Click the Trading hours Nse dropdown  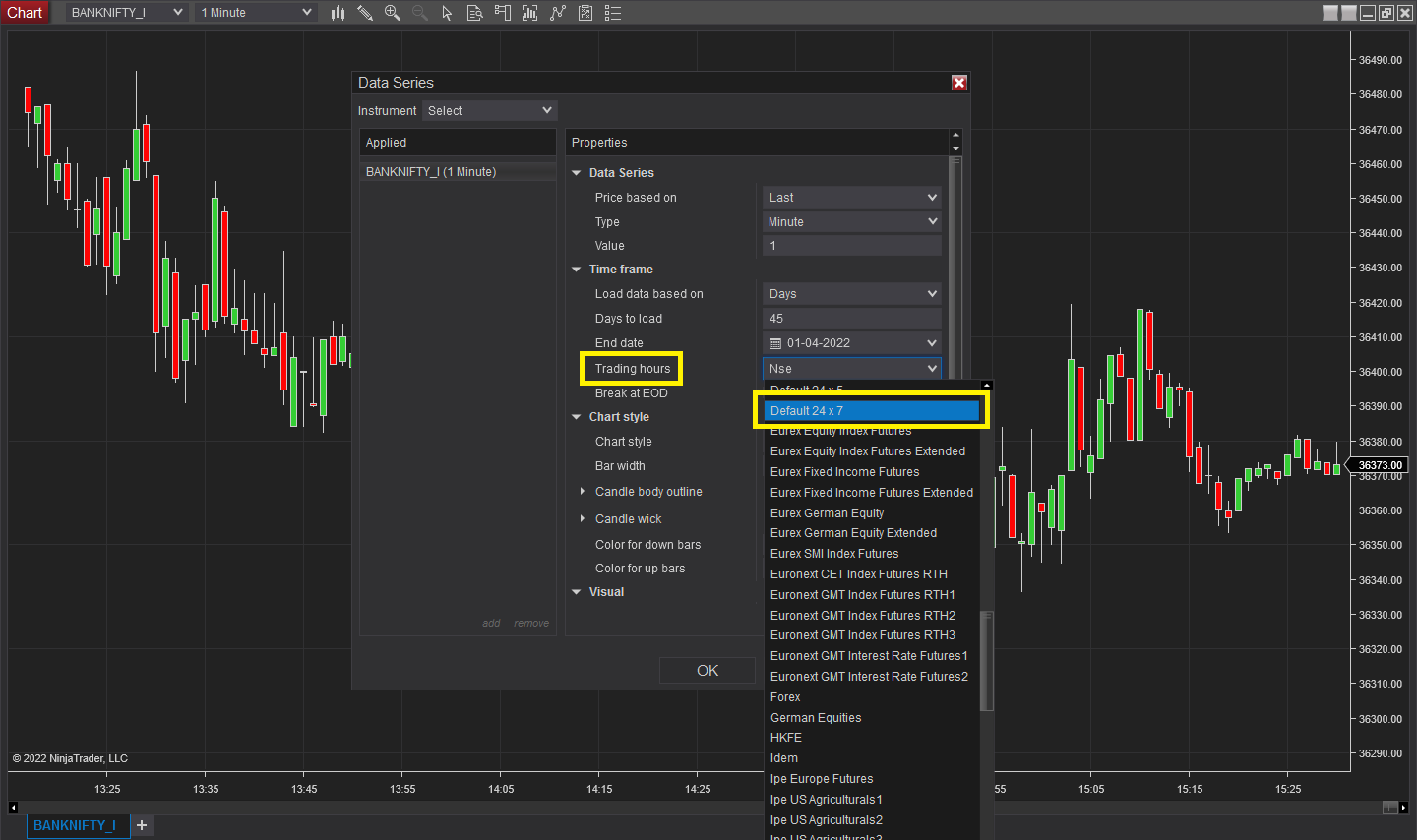pos(852,369)
